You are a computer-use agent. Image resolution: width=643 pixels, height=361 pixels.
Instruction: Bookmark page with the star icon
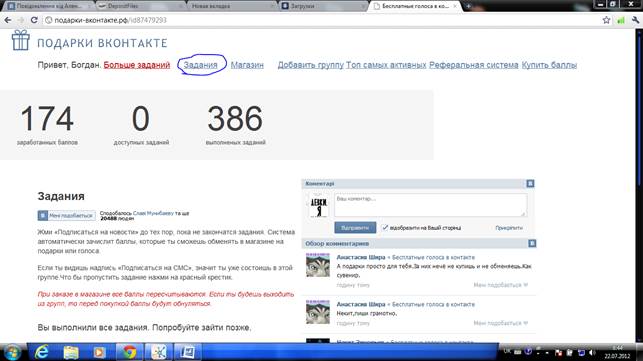tap(606, 20)
